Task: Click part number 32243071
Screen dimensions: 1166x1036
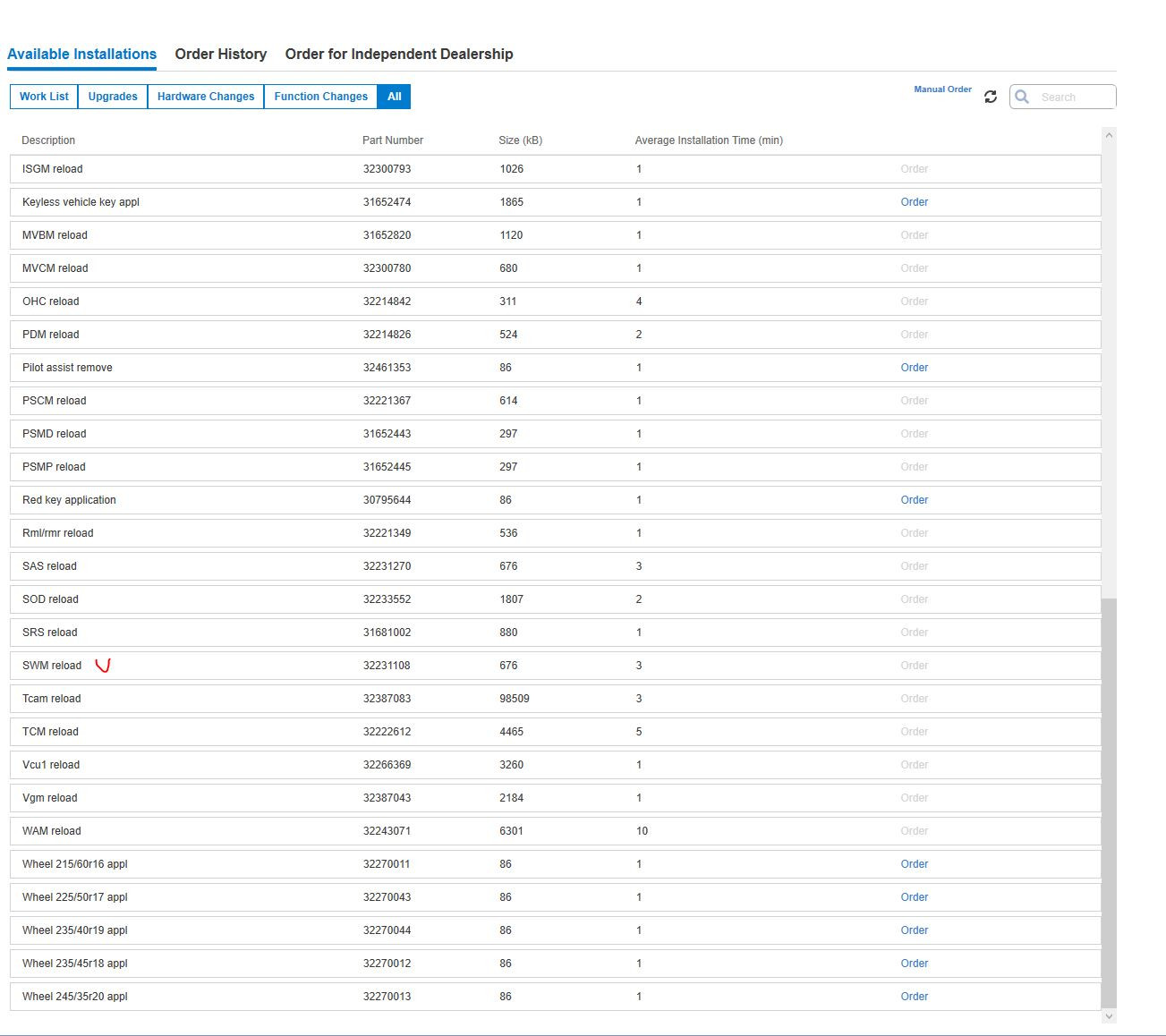Action: (387, 831)
